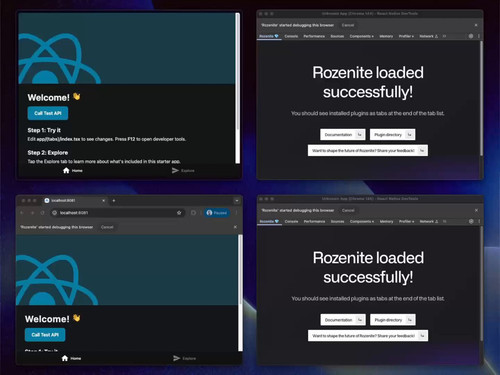
Task: Dismiss the debugging infobar in the lower DevTools window
Action: coord(476,210)
